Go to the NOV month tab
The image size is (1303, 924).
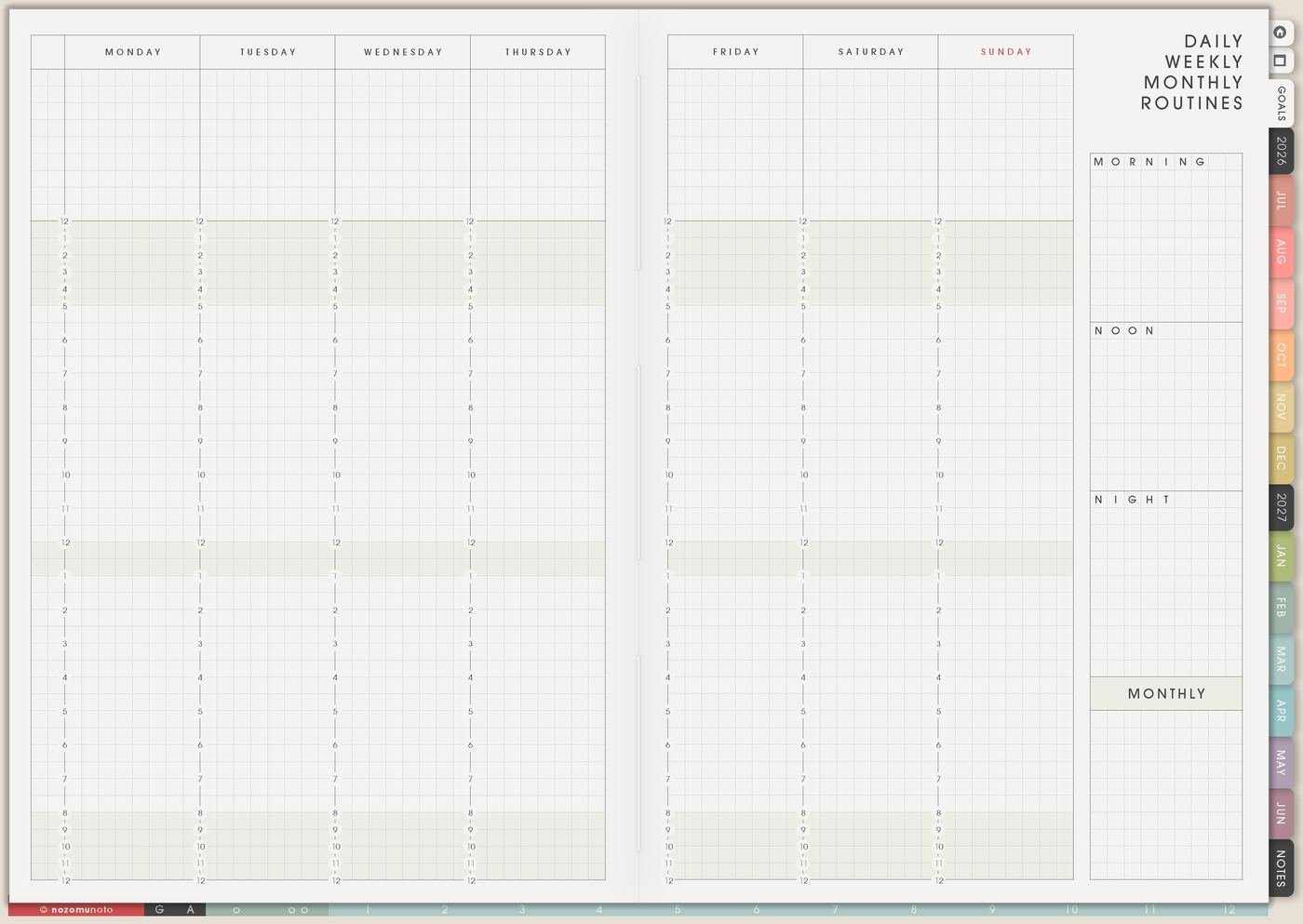[x=1282, y=407]
